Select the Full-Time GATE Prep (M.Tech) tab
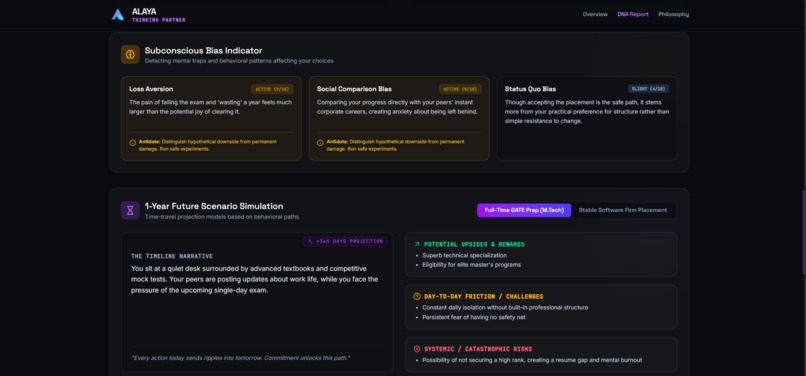This screenshot has height=376, width=806. [x=524, y=210]
